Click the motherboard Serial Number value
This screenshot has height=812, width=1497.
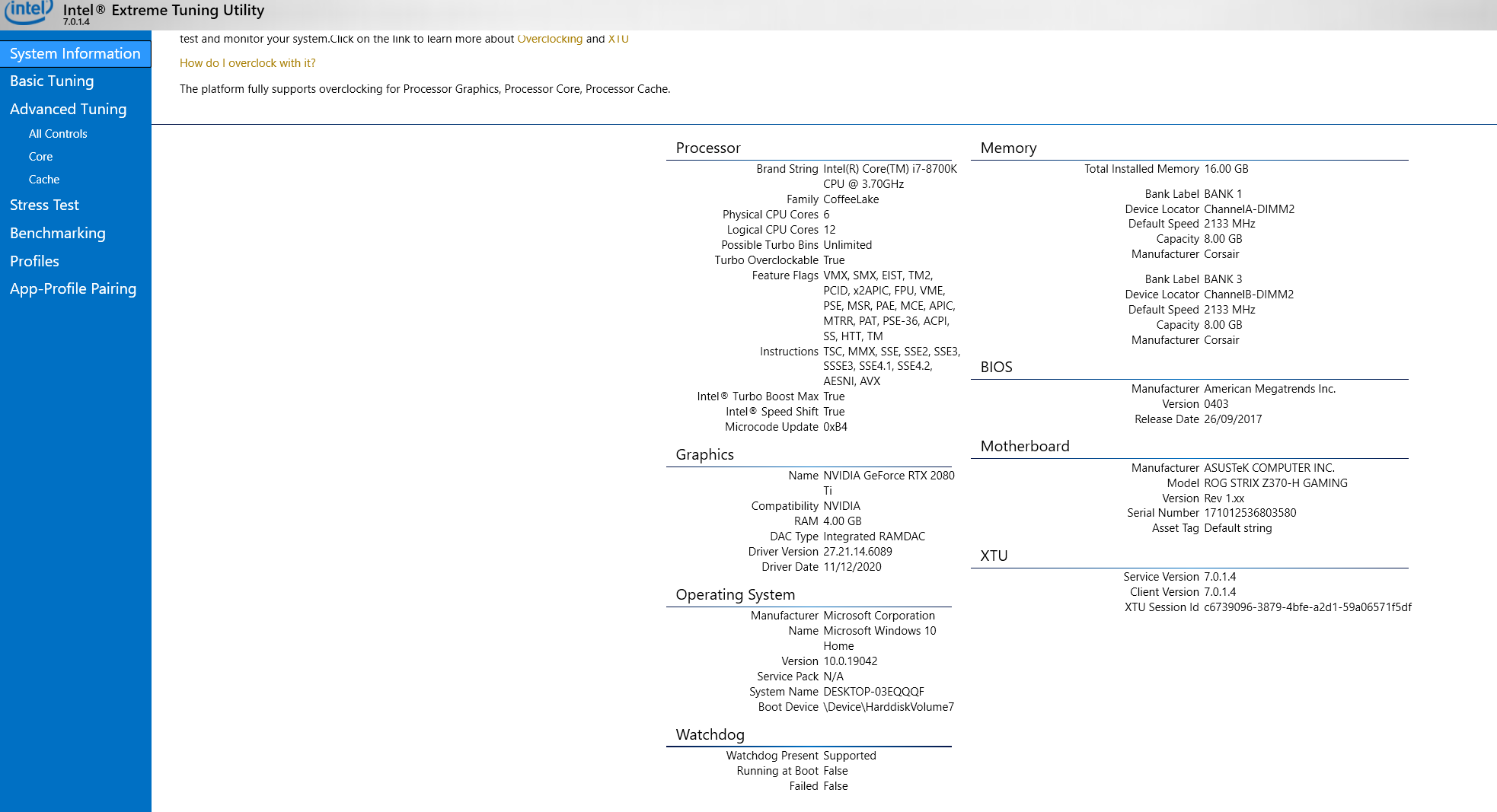click(x=1250, y=513)
